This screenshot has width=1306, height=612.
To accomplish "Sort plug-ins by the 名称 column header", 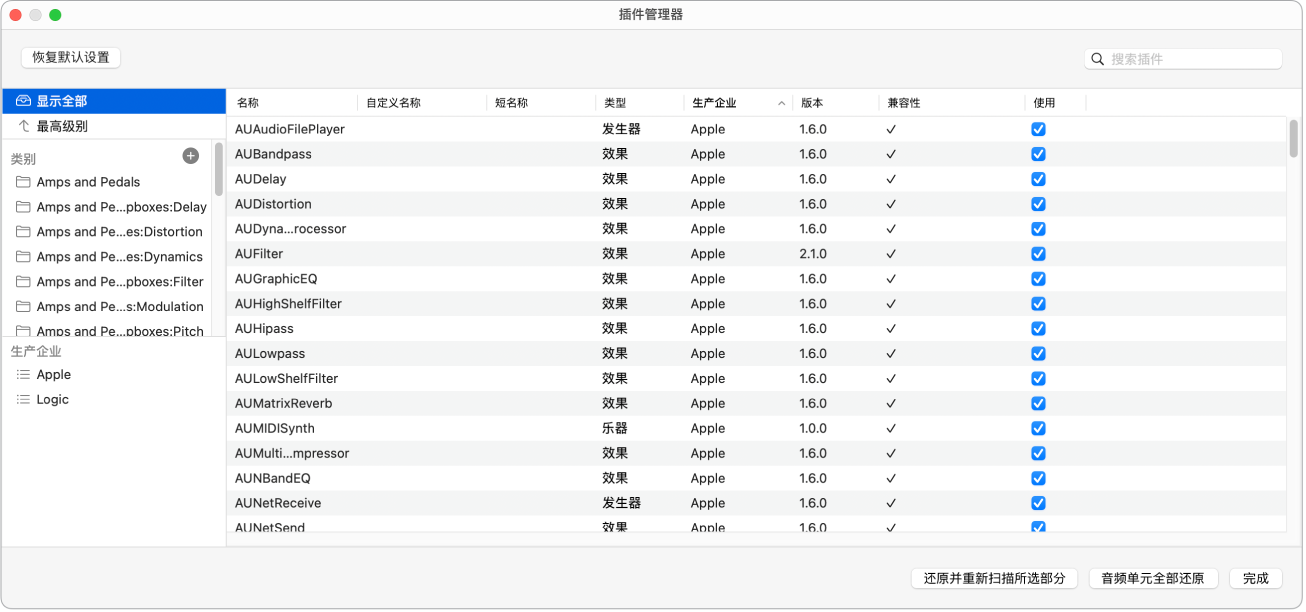I will (x=248, y=103).
